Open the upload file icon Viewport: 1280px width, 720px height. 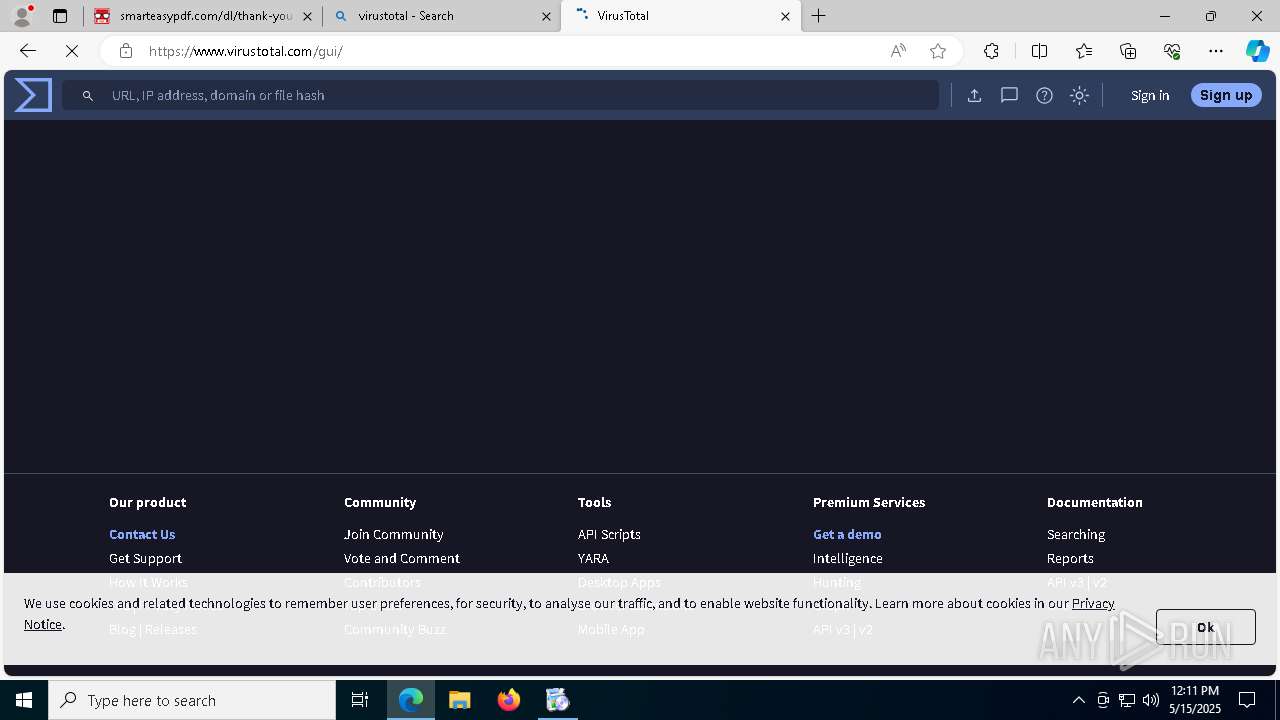pyautogui.click(x=974, y=96)
